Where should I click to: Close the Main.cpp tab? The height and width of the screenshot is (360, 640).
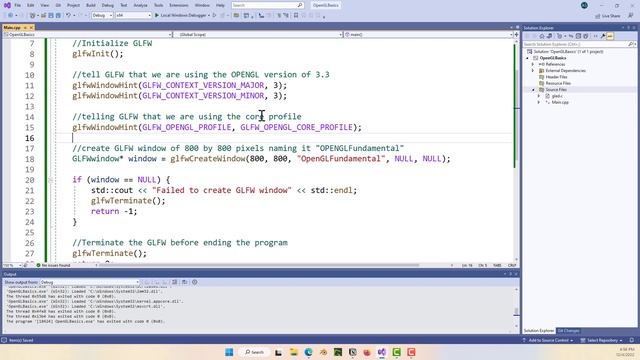tap(31, 27)
